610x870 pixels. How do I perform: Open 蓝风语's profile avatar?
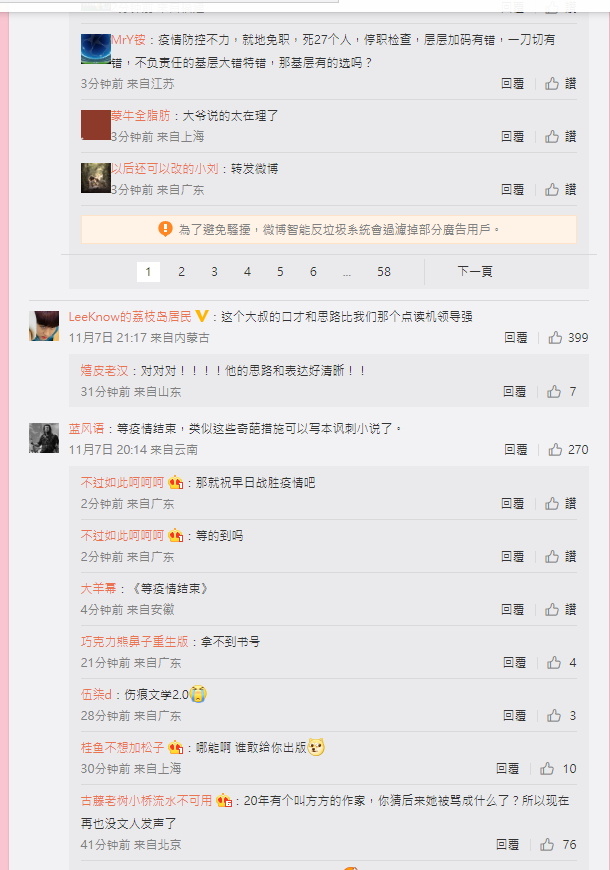tap(44, 438)
